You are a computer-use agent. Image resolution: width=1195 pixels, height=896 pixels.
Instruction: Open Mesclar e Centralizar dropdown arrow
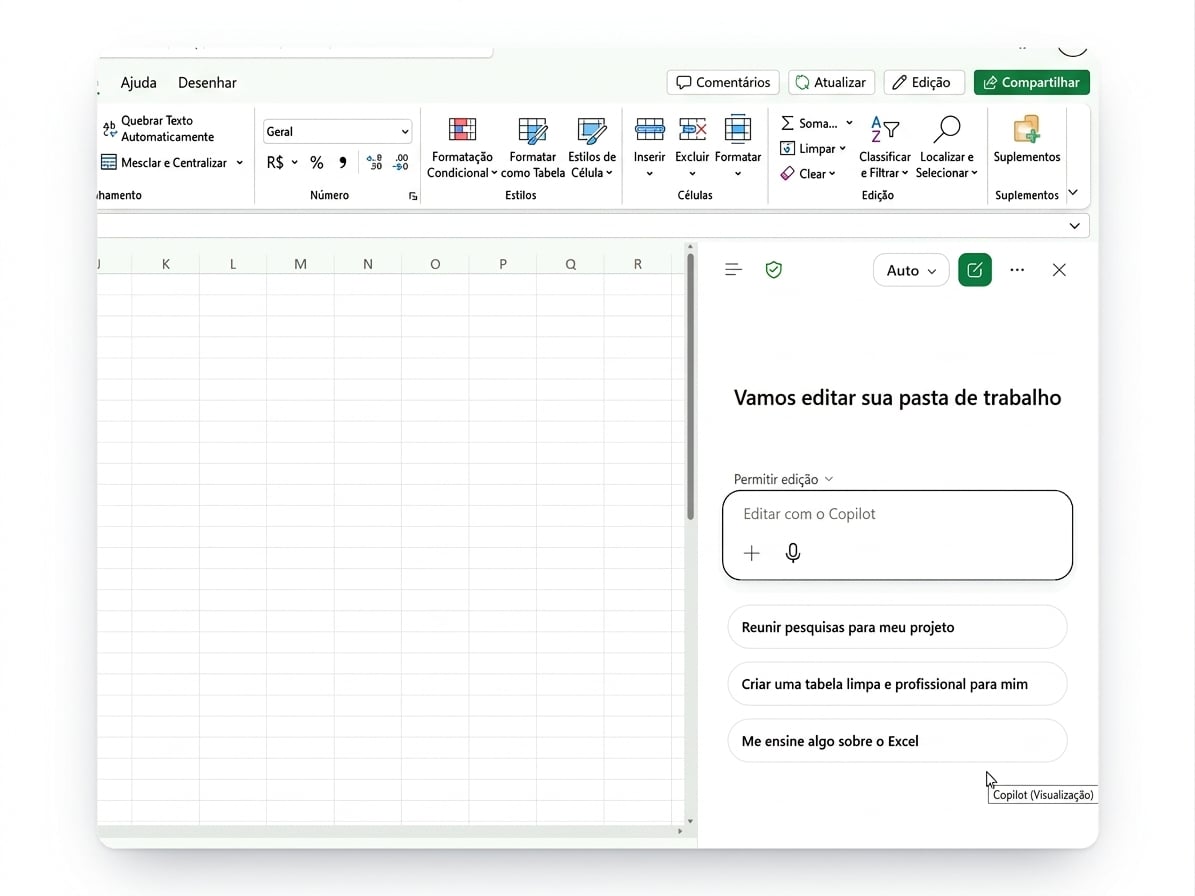(239, 162)
